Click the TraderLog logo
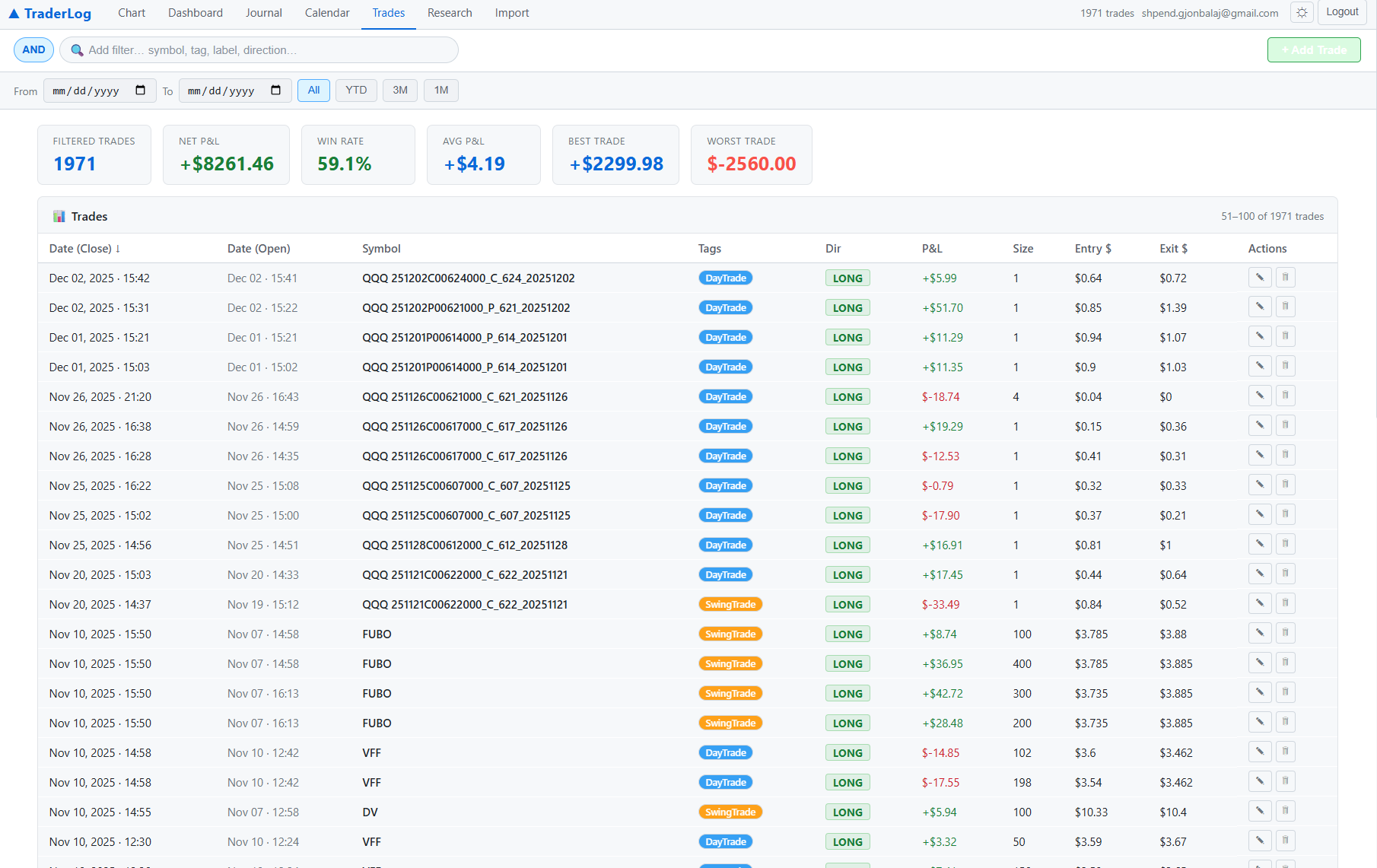The height and width of the screenshot is (868, 1377). coord(50,14)
